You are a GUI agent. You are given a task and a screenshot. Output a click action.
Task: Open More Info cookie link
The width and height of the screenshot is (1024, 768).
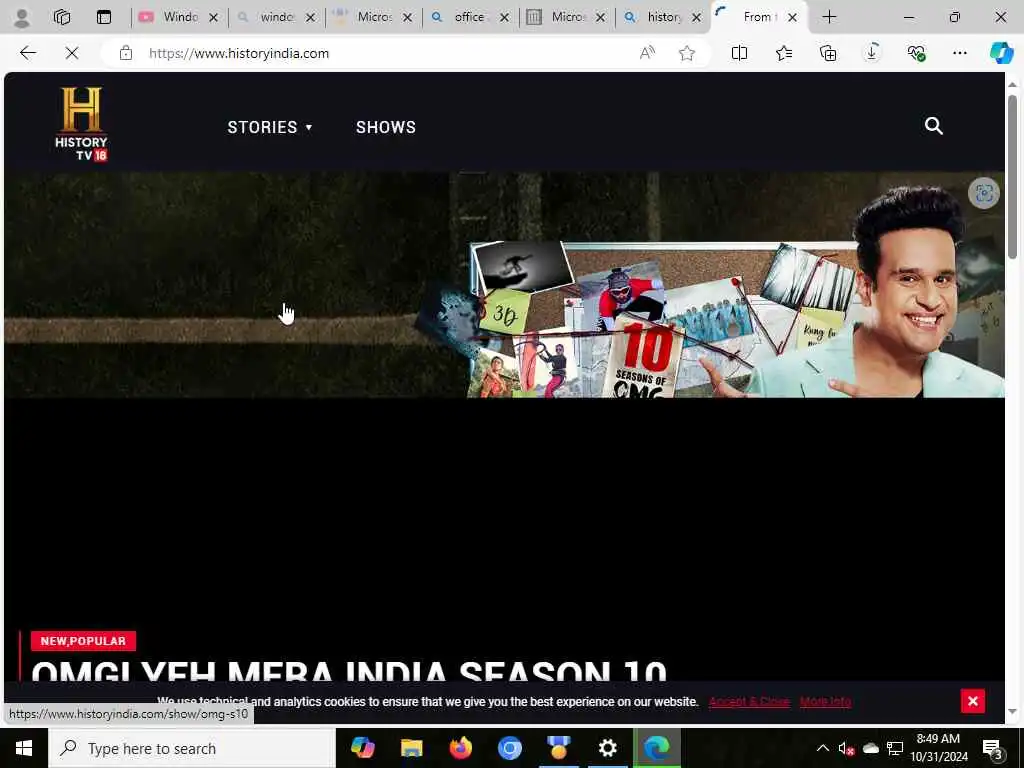coord(825,701)
